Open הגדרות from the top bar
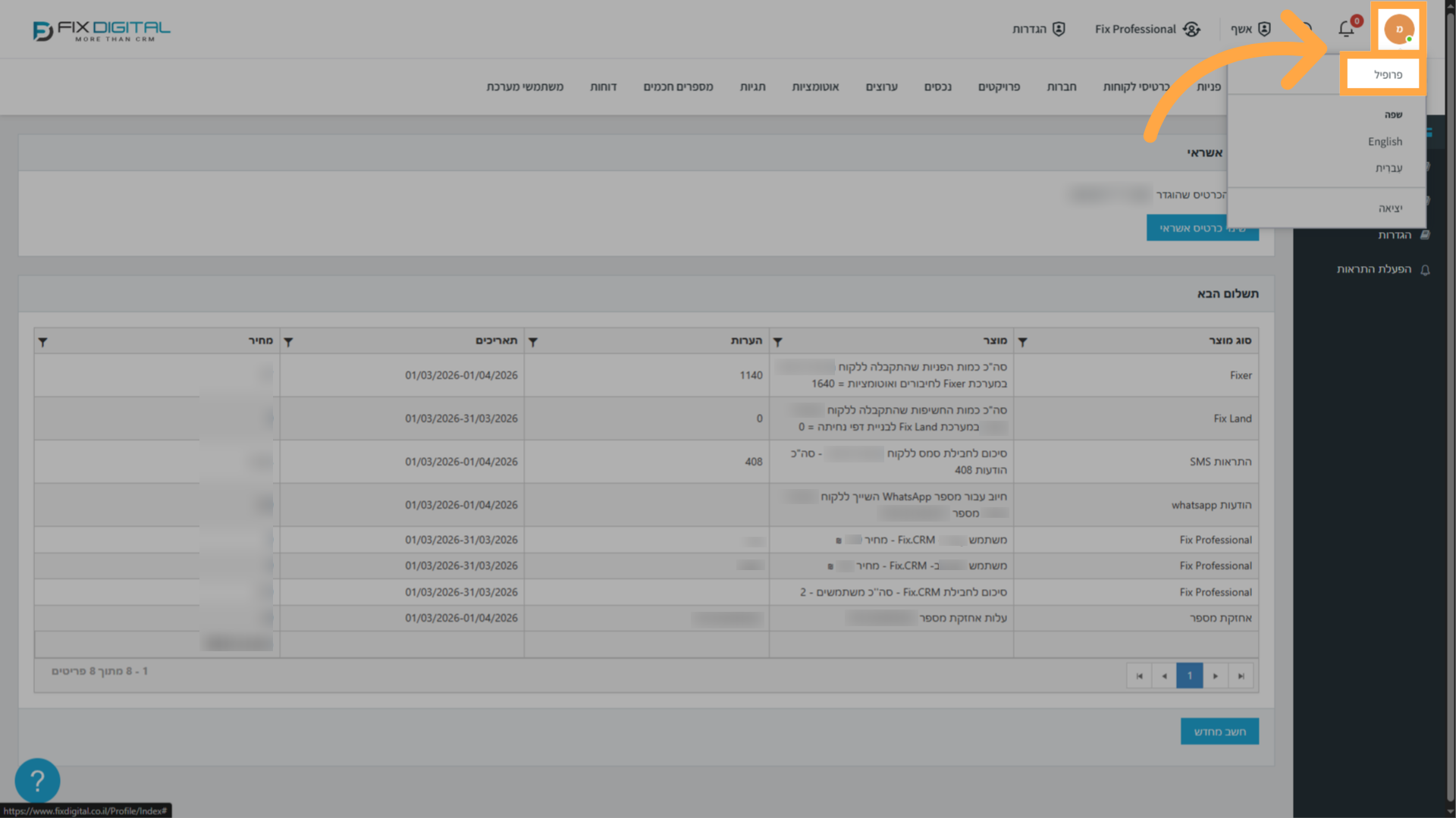Screen dimensions: 1456x818 click(1039, 29)
